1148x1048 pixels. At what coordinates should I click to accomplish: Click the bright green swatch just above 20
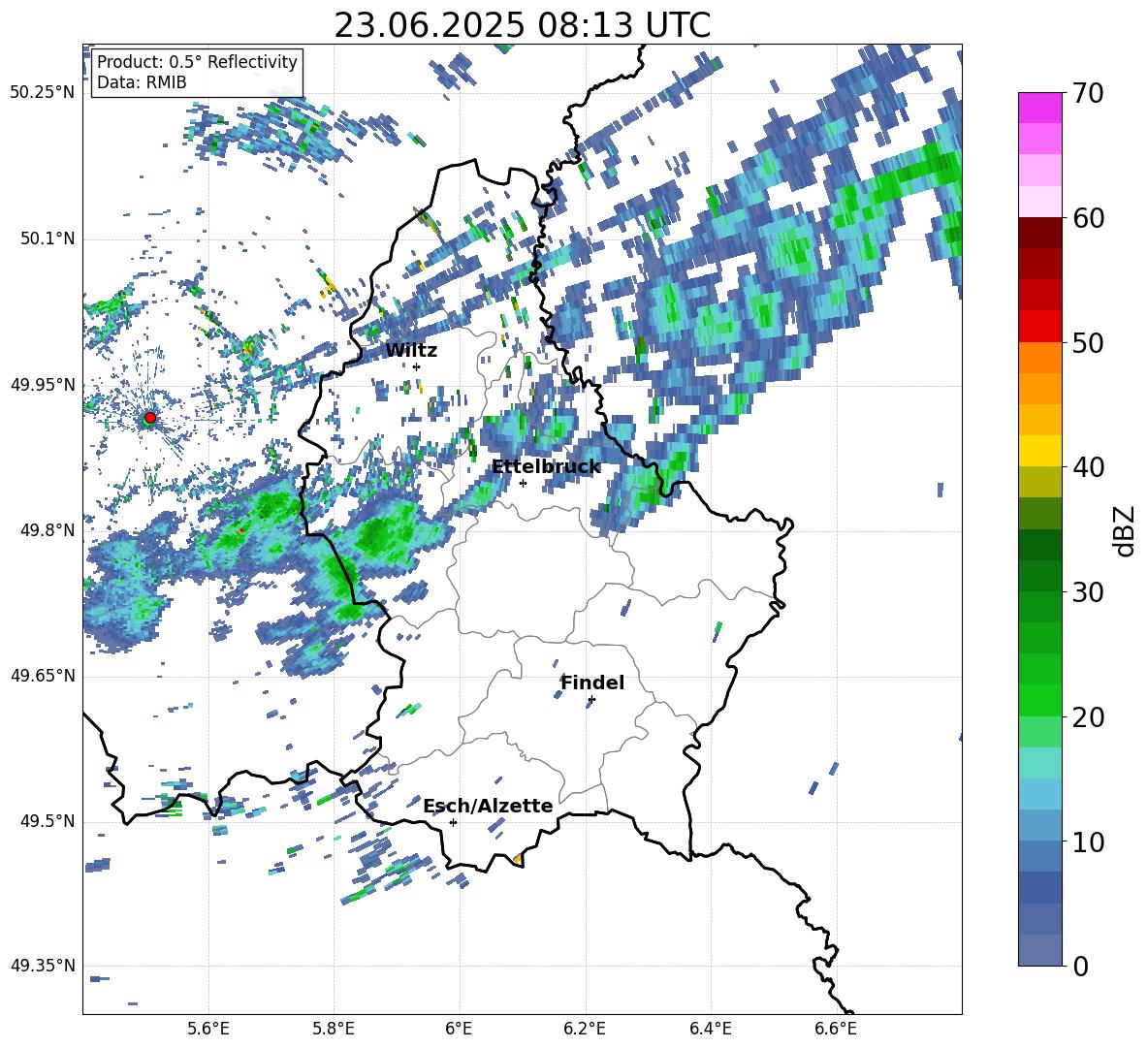[1039, 700]
